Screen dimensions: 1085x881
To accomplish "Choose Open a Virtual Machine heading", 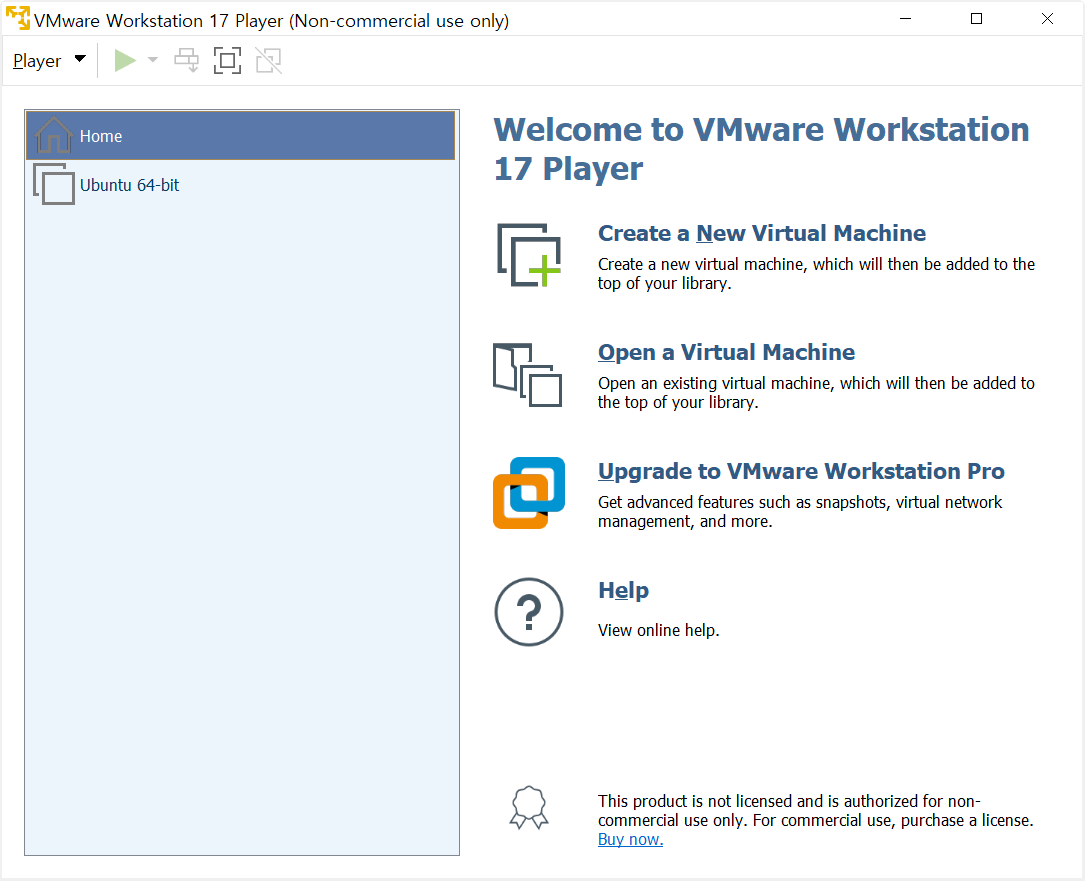I will coord(727,352).
